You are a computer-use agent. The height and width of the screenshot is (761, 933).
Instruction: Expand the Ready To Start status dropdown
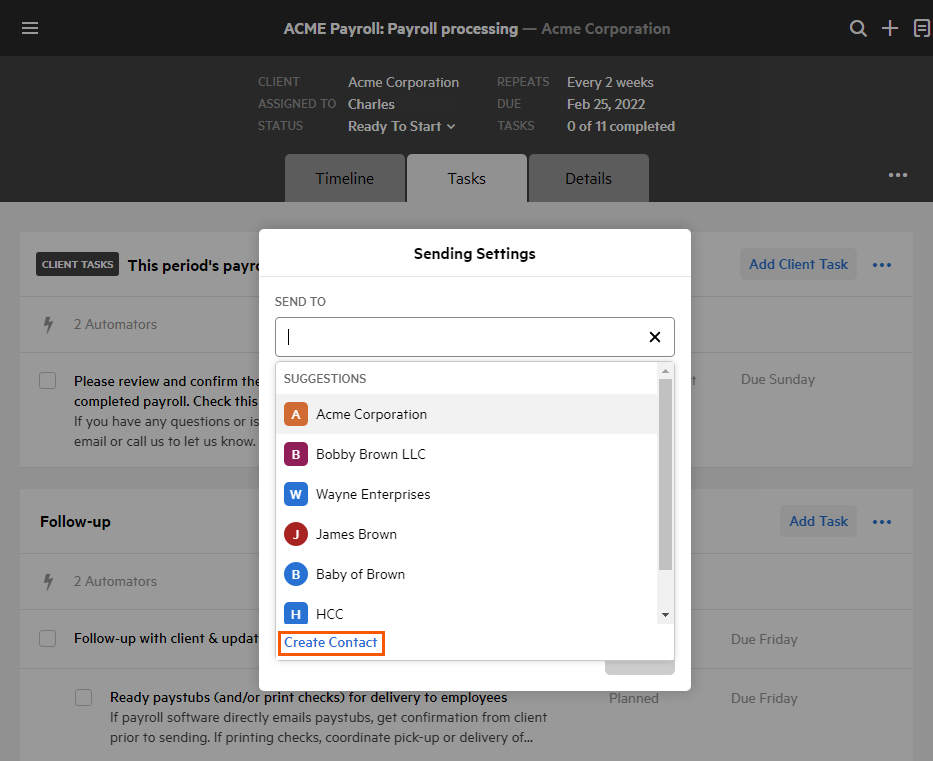click(x=402, y=126)
